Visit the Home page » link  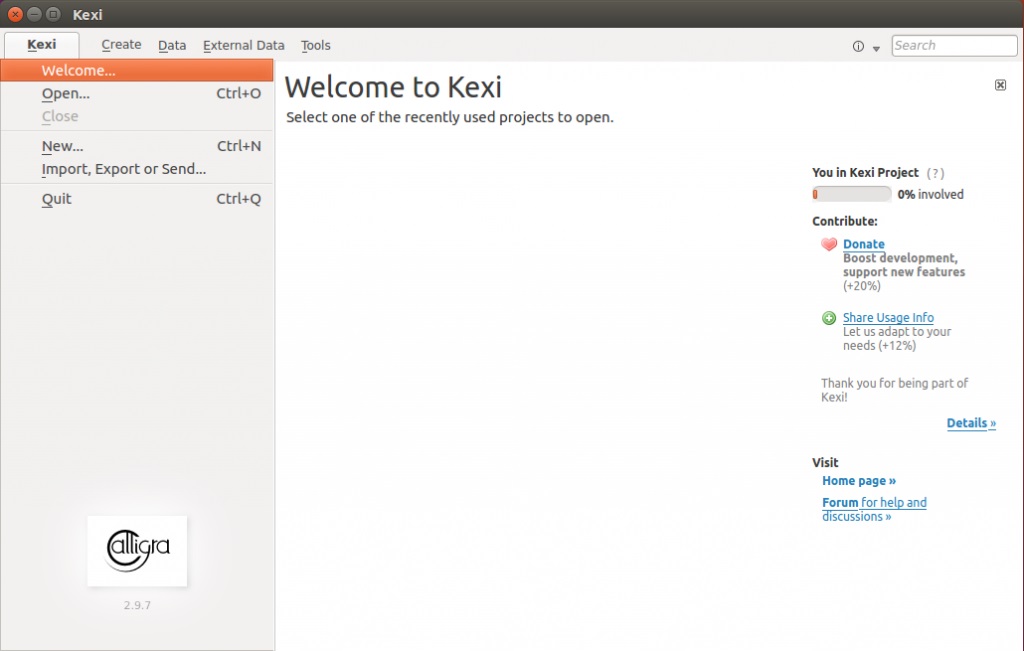[x=859, y=481]
